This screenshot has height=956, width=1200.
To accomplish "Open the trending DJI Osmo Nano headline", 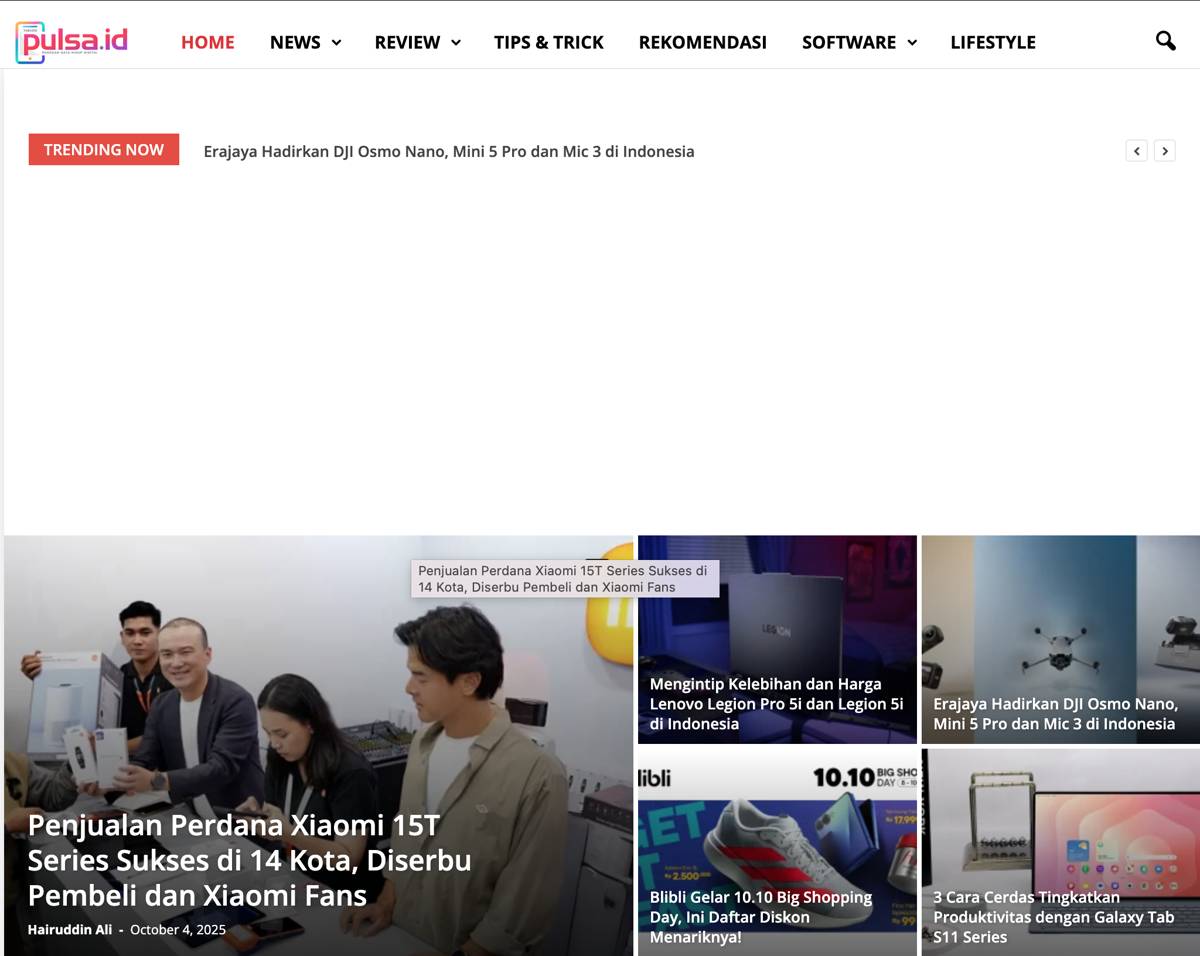I will (448, 152).
